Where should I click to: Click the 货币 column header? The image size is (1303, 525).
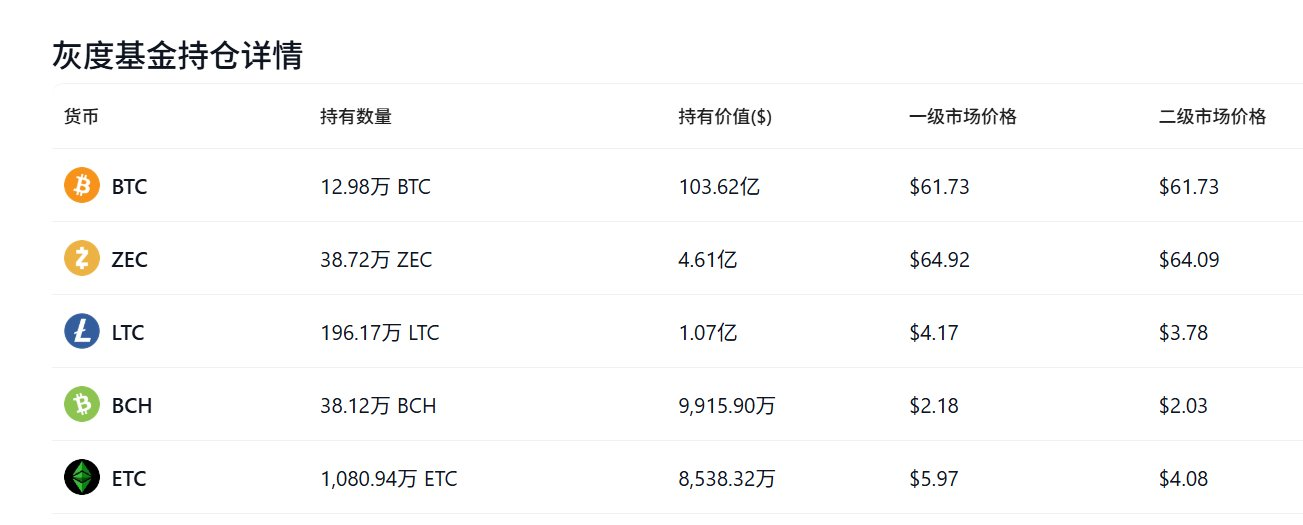(x=81, y=116)
